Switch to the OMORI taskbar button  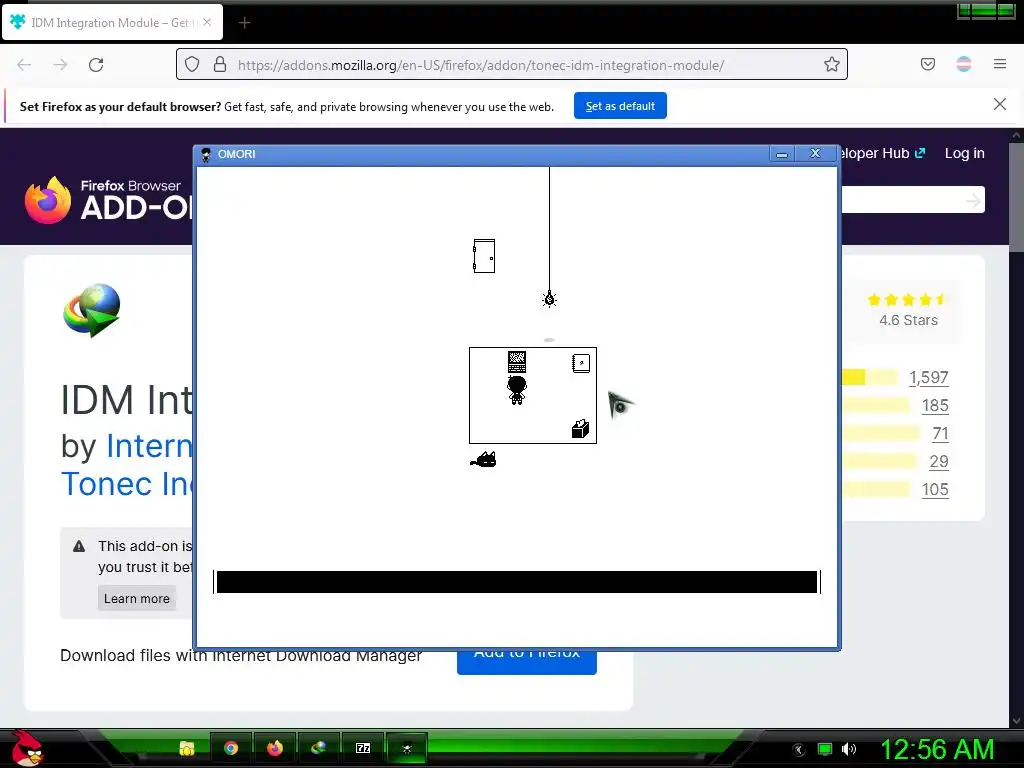(406, 748)
